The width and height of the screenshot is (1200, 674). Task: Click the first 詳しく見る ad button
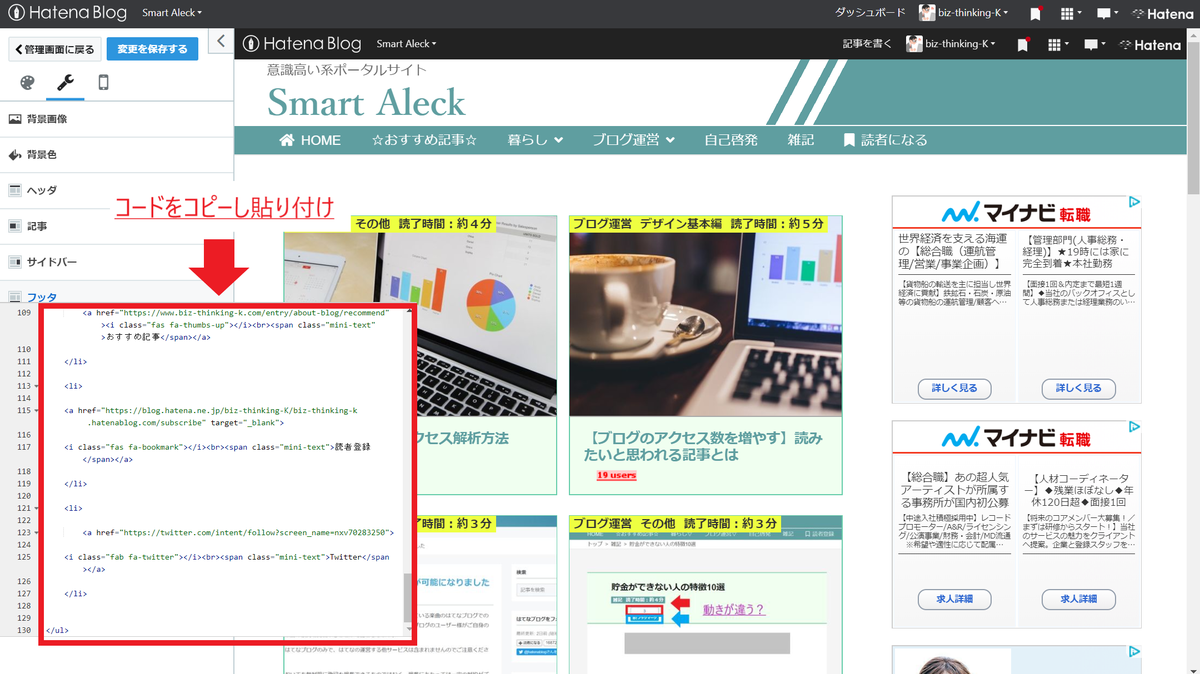(953, 388)
